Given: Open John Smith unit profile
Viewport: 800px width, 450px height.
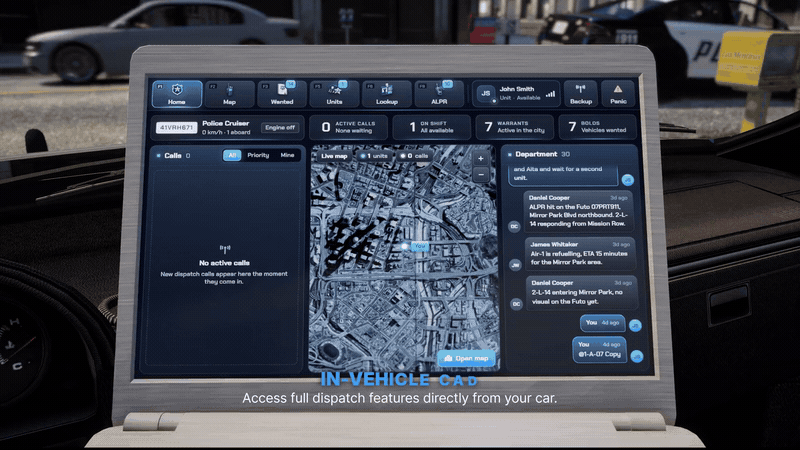Looking at the screenshot, I should 516,94.
